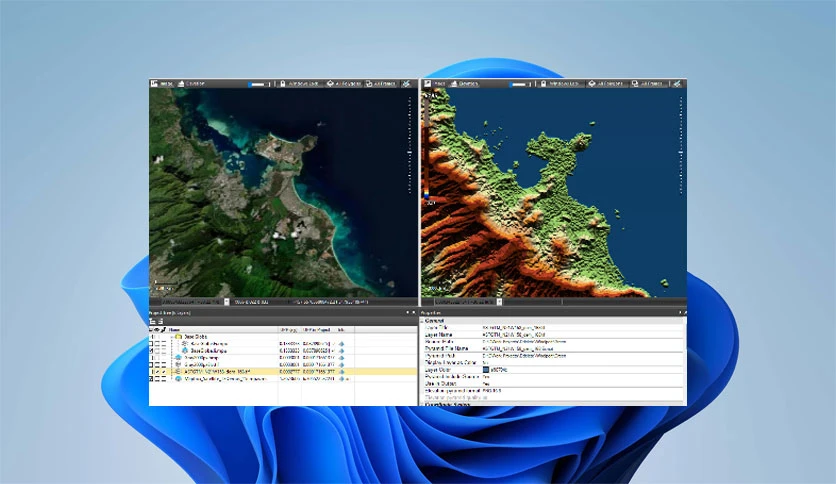This screenshot has width=836, height=484.
Task: Open the status bar dropdown under elevation viewer
Action: tap(499, 302)
